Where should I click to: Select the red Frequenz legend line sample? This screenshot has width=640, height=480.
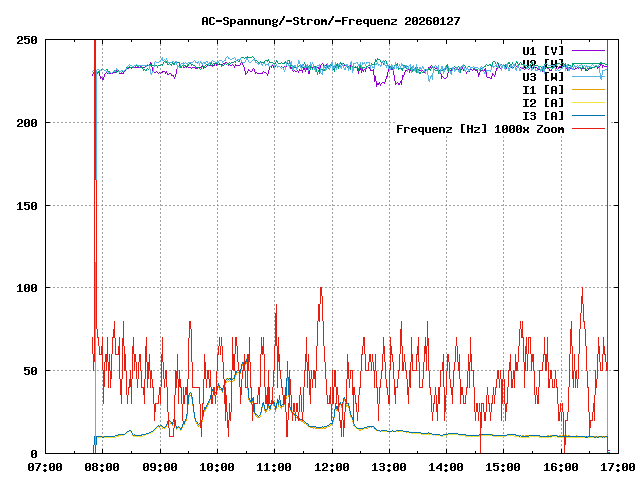tap(589, 128)
